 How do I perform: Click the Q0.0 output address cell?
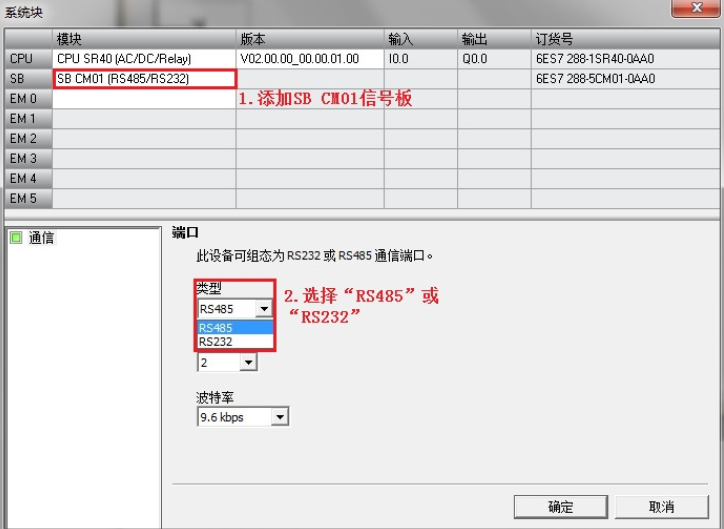coord(494,59)
